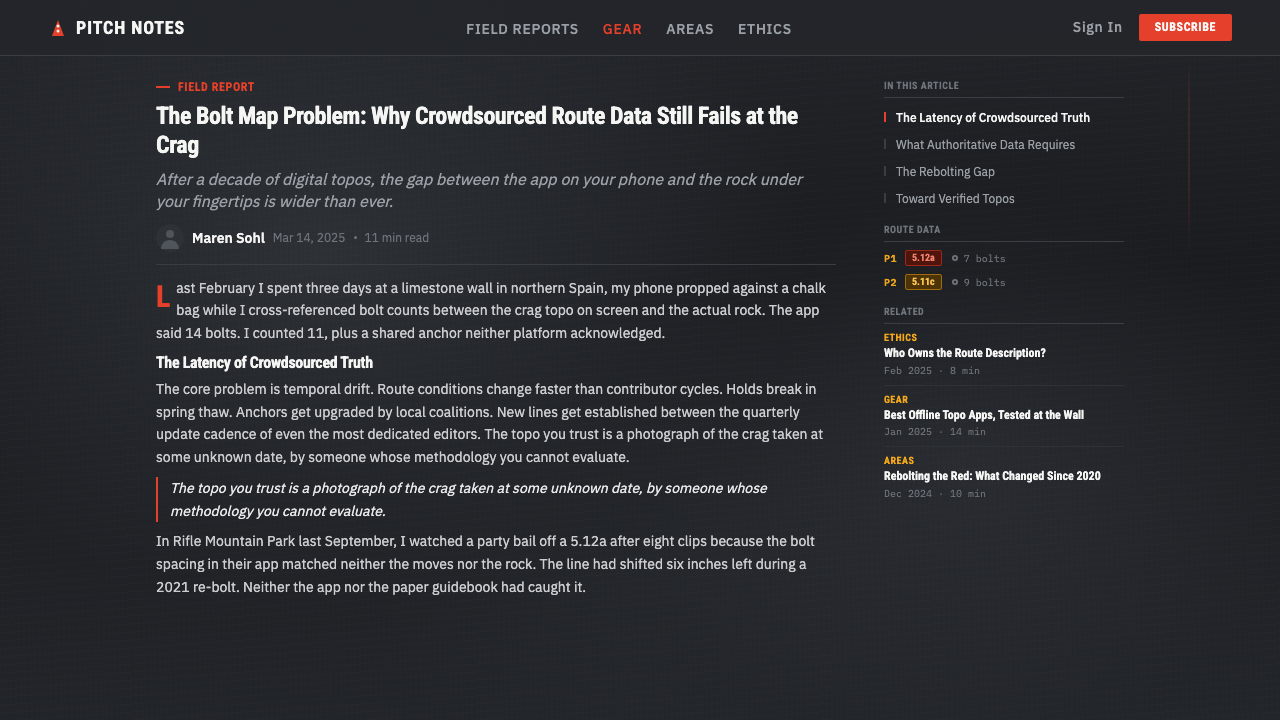Click The Latency of Crowdsourced Truth heading

264,363
